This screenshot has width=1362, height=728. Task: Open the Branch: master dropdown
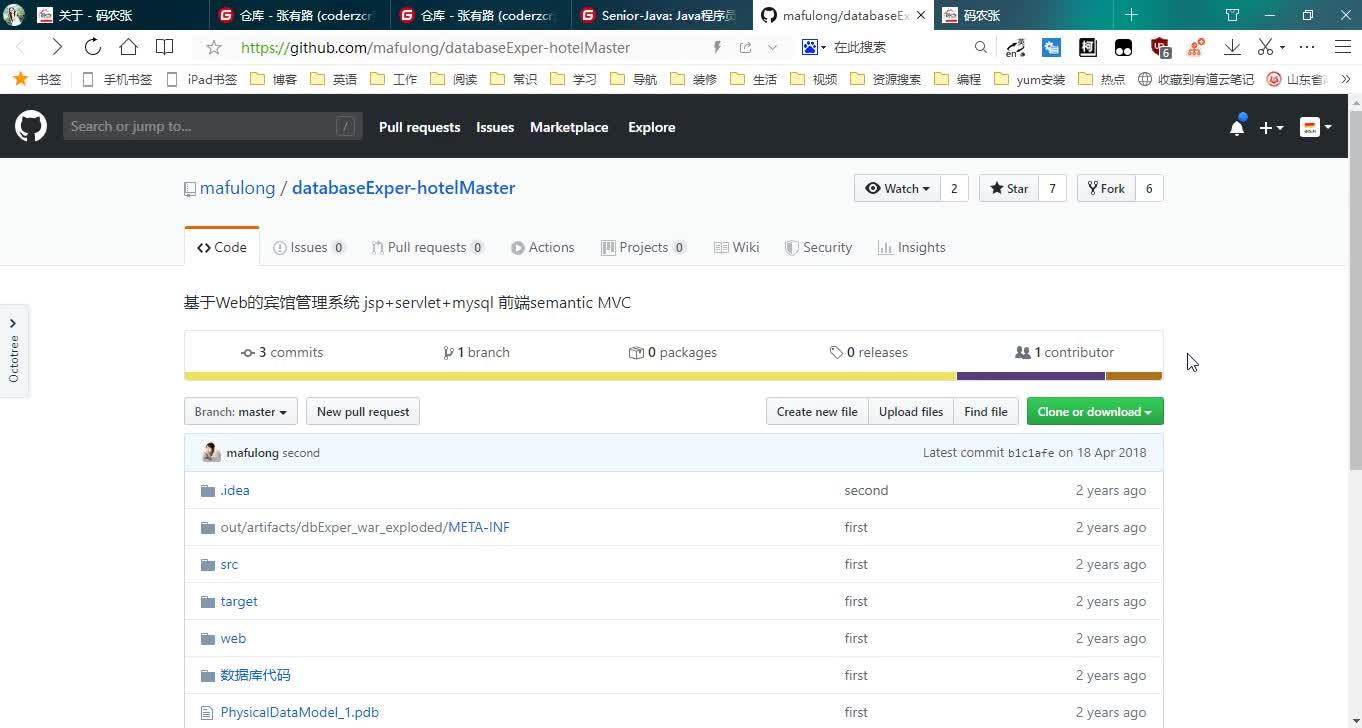coord(241,411)
